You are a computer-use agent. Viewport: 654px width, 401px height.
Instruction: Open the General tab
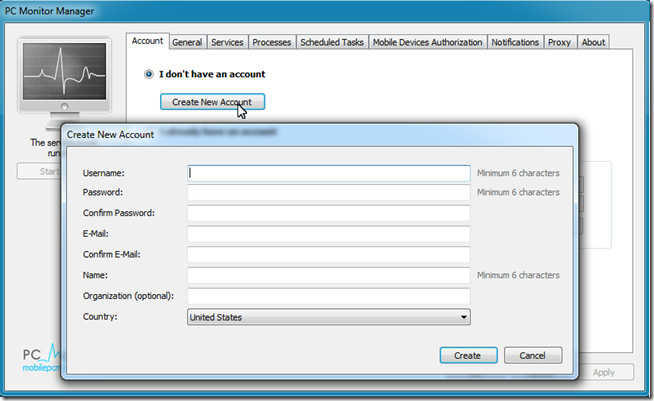click(187, 42)
